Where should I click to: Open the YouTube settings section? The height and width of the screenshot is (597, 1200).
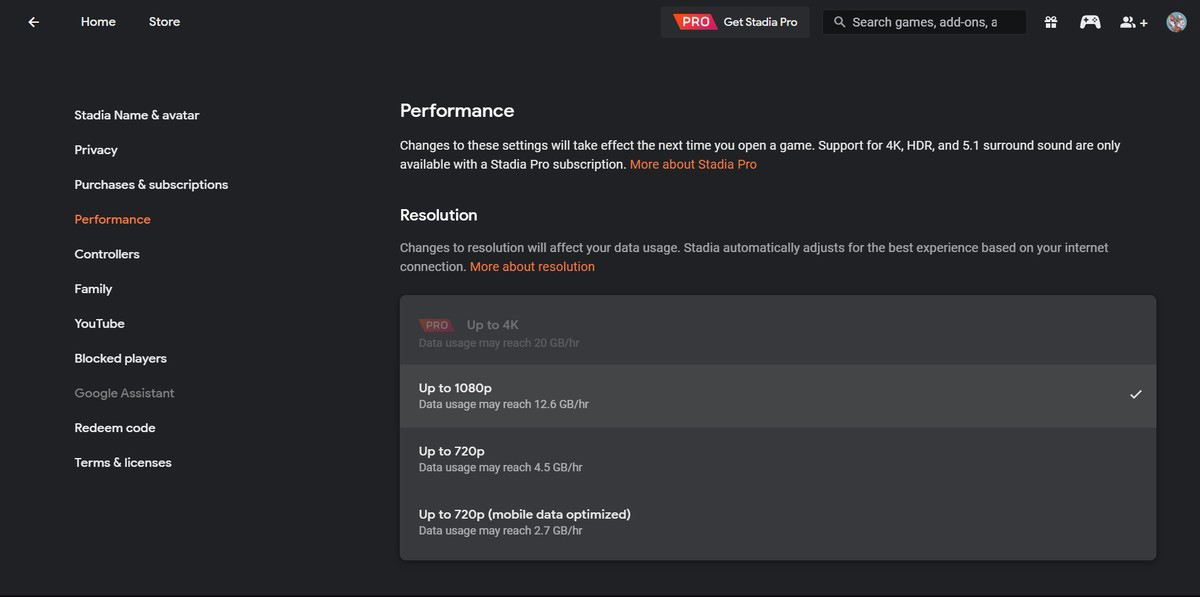tap(99, 324)
